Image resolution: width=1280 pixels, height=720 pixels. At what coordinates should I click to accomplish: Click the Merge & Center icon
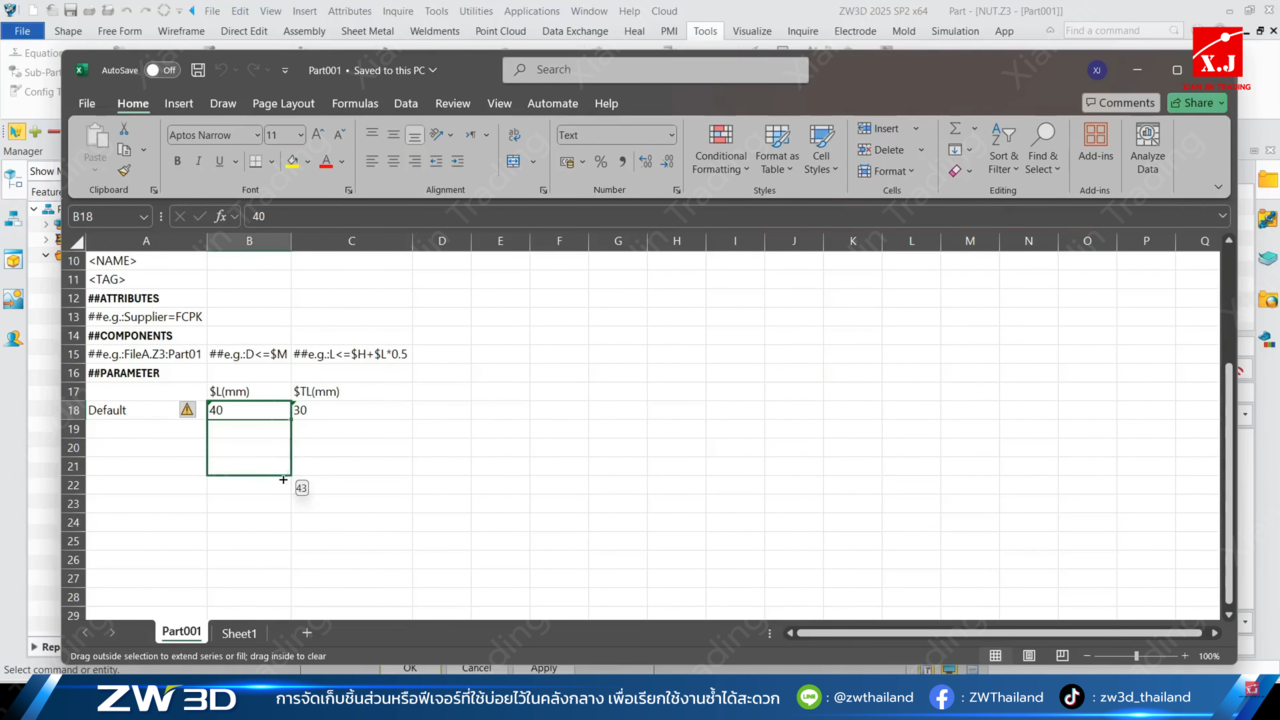click(513, 161)
